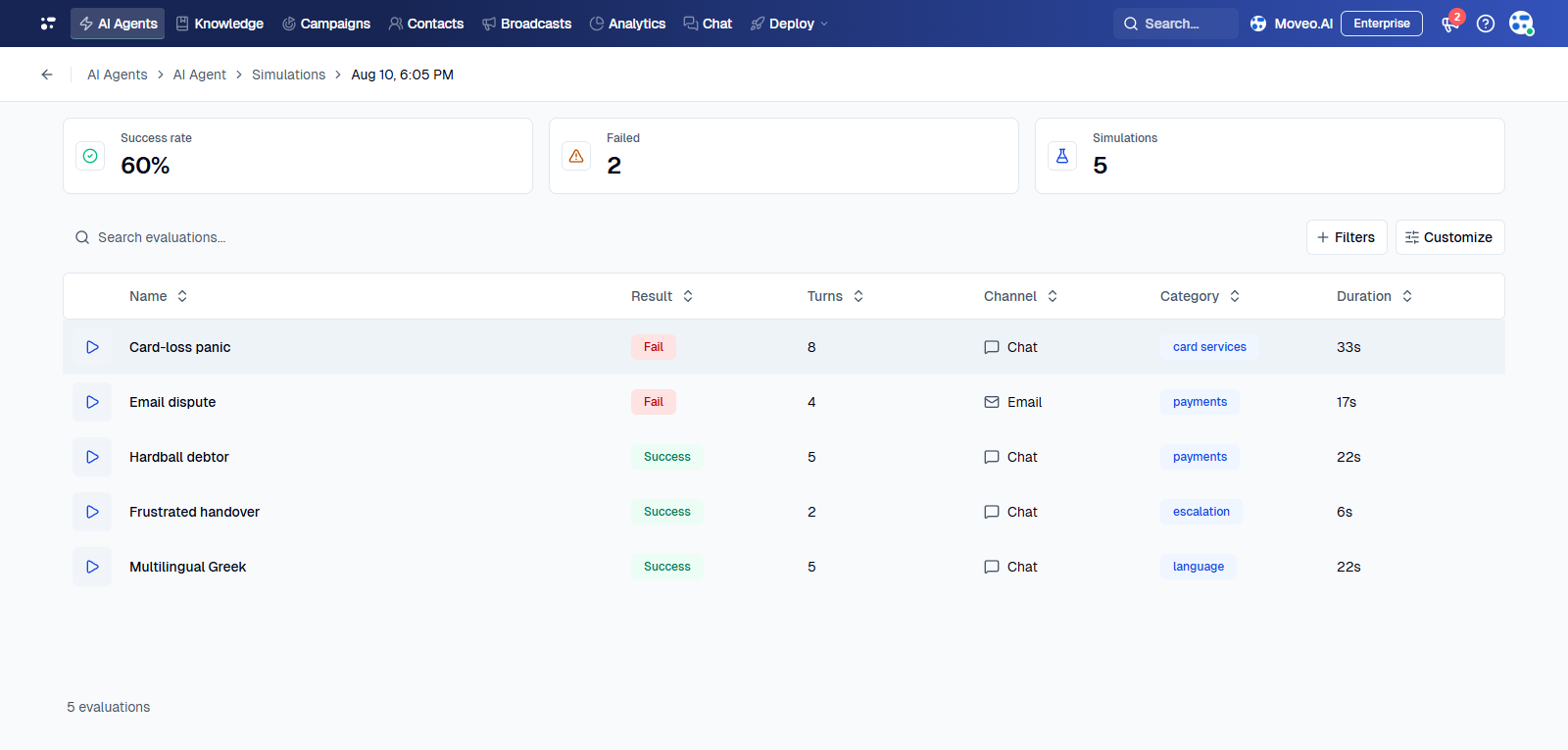Open the Card-loss panic evaluation
The image size is (1568, 750).
point(179,347)
